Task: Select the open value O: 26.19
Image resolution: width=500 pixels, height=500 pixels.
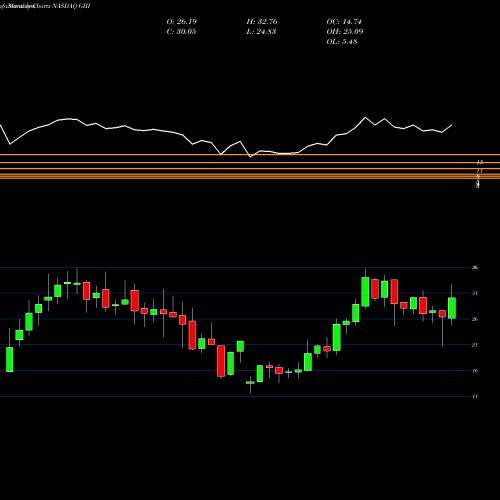Action: click(182, 22)
